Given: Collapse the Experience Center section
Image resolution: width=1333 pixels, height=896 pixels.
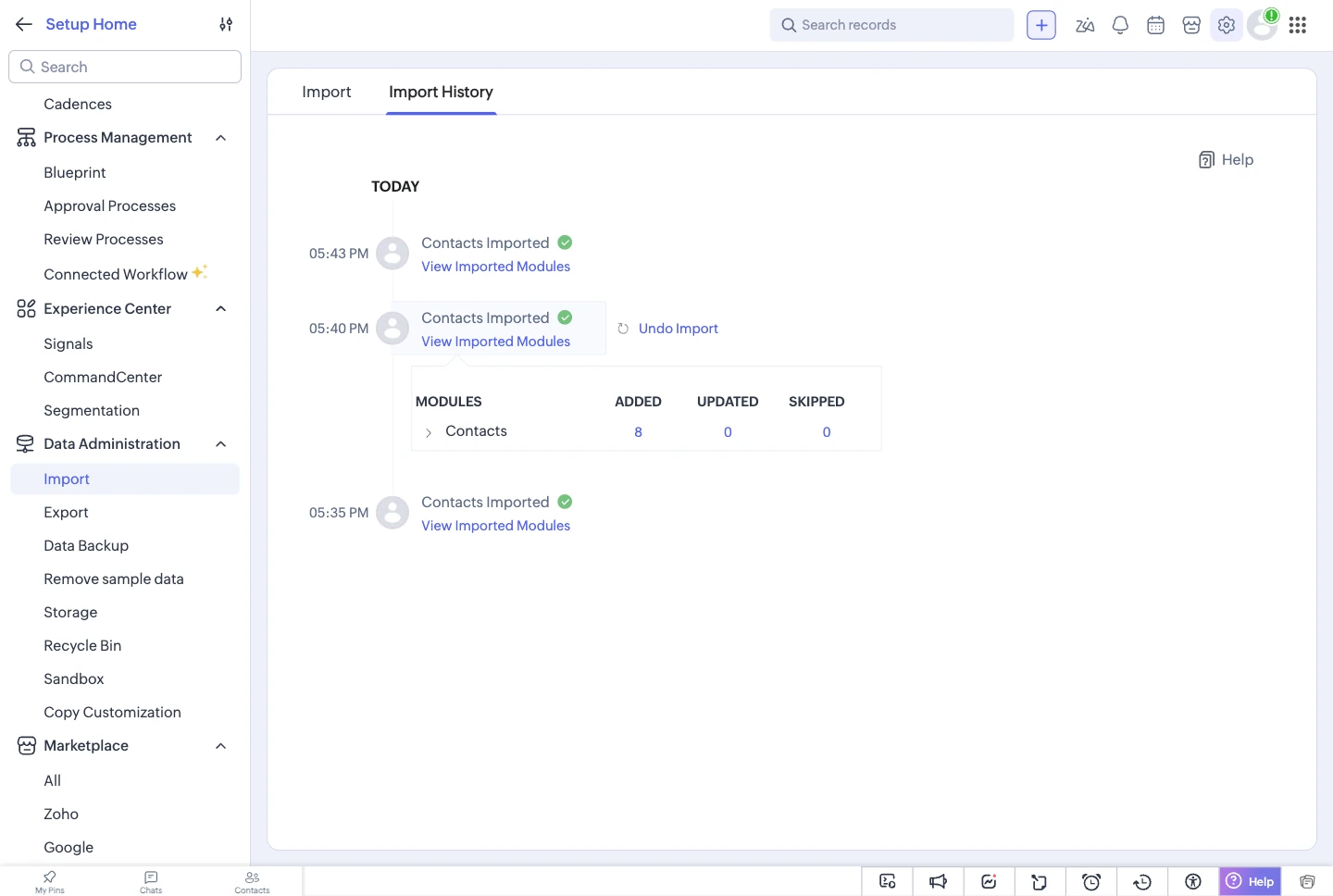Looking at the screenshot, I should 220,309.
